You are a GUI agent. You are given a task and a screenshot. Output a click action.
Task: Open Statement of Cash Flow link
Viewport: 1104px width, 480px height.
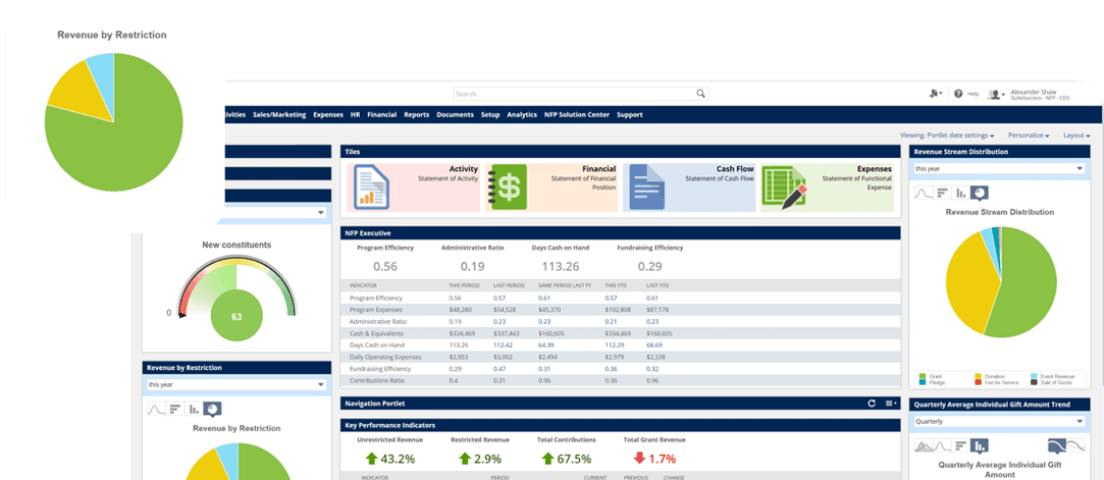tap(720, 179)
